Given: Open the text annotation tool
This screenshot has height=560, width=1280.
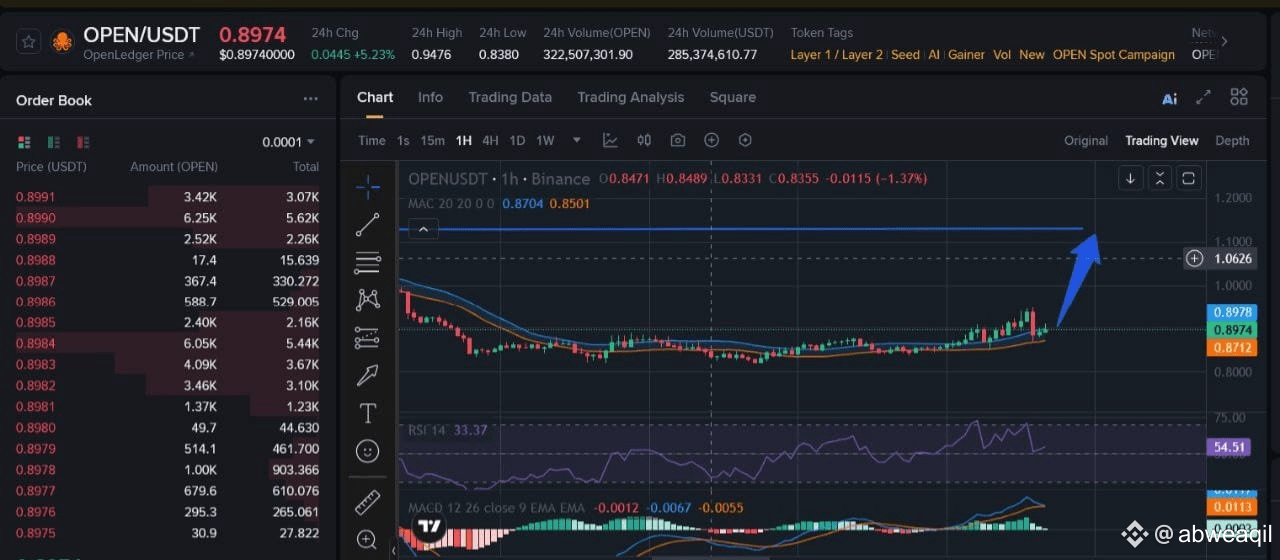Looking at the screenshot, I should (367, 413).
